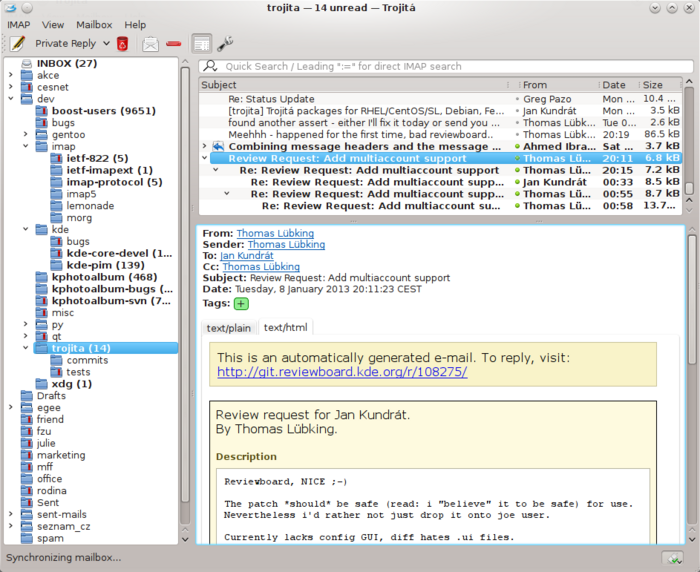
Task: Click the green plus add tag icon
Action: click(x=241, y=304)
